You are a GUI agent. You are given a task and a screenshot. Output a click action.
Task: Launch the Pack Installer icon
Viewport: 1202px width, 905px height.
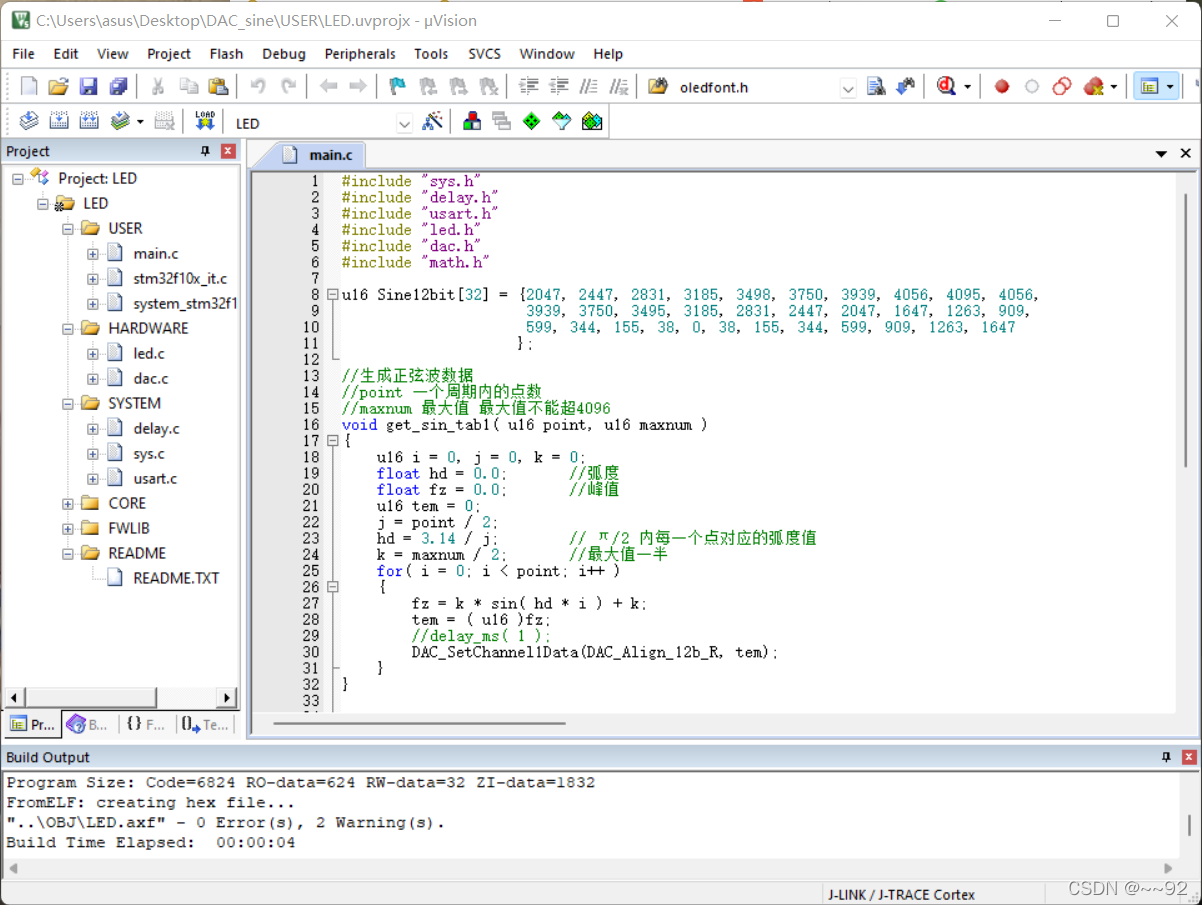592,122
